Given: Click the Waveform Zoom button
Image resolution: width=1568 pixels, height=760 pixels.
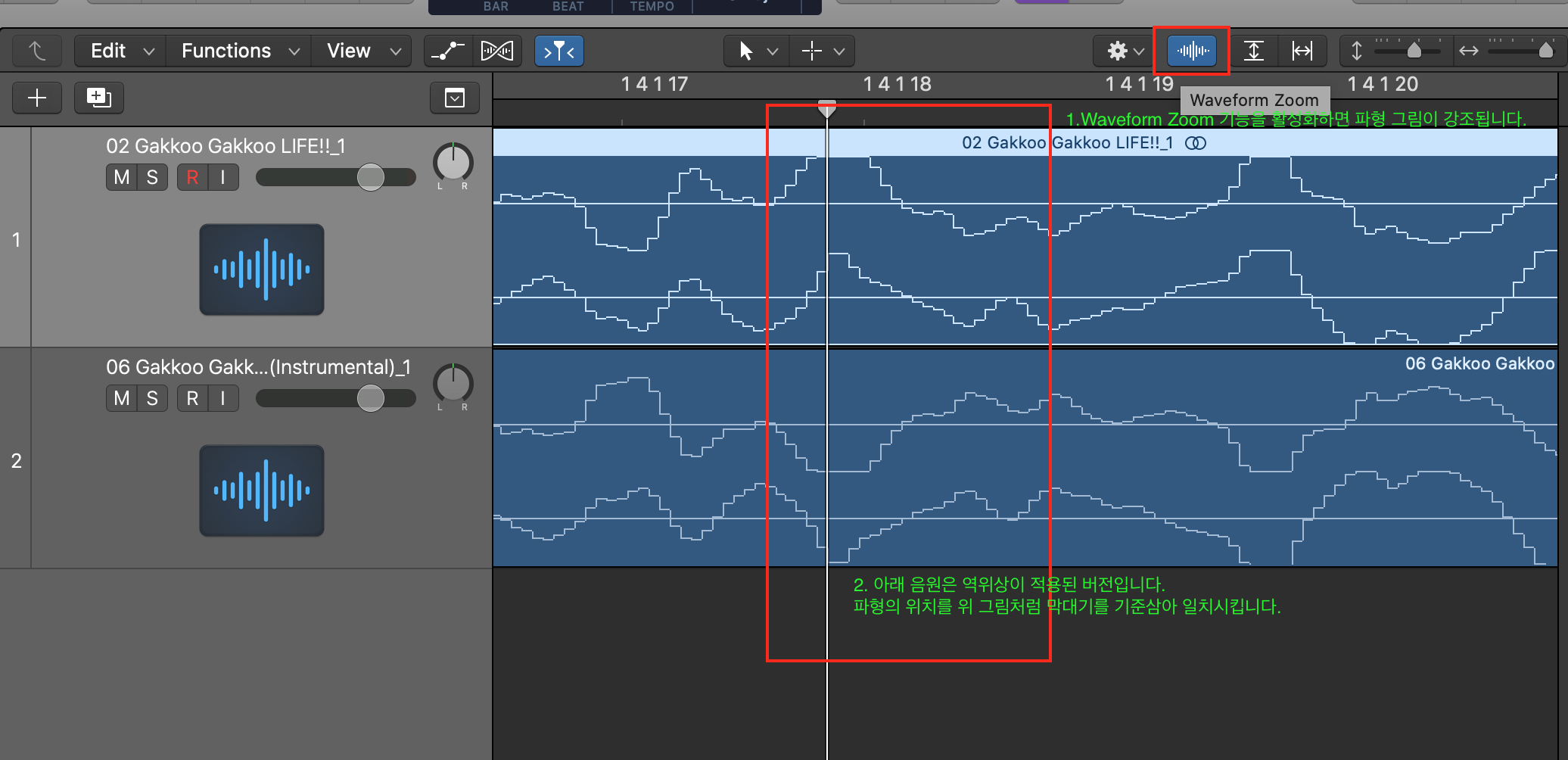Looking at the screenshot, I should pyautogui.click(x=1192, y=51).
